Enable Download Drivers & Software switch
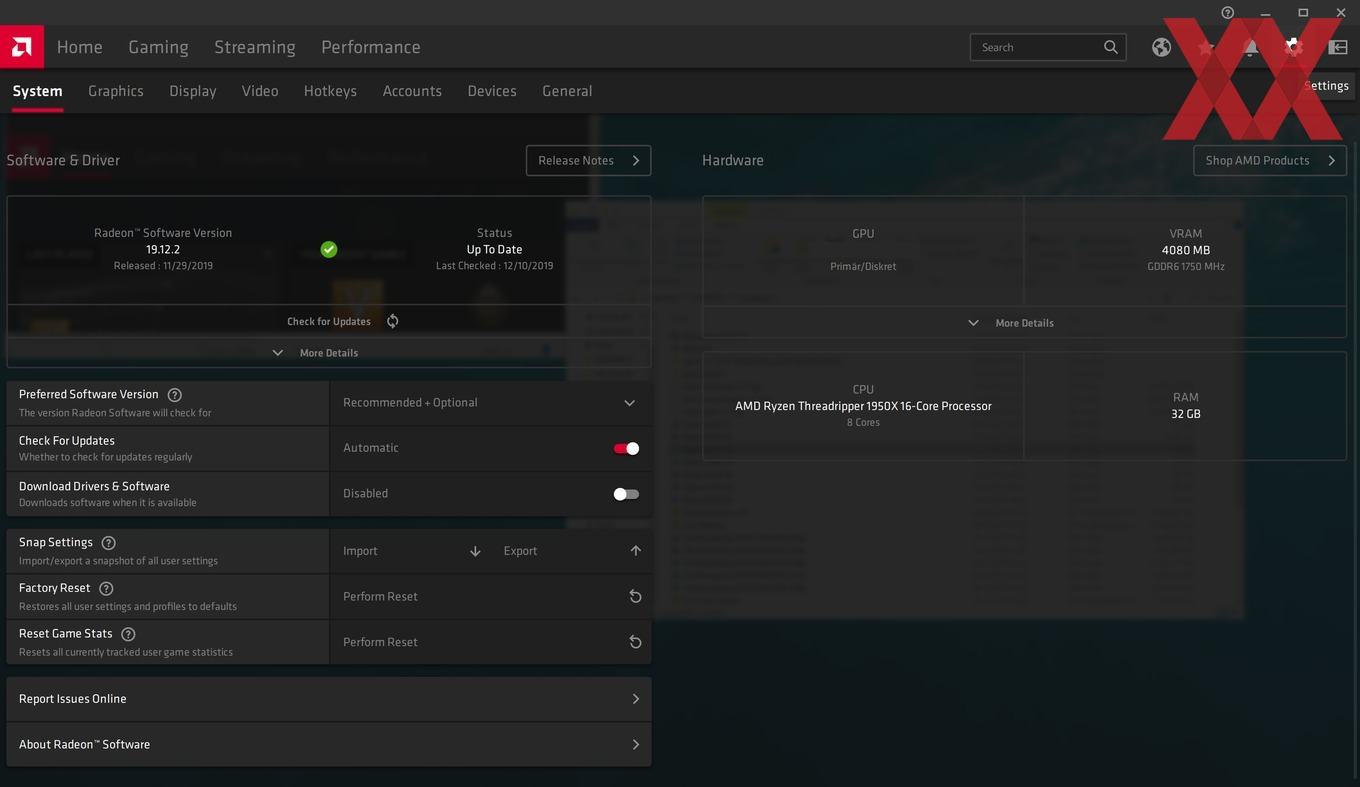This screenshot has width=1360, height=787. point(626,494)
